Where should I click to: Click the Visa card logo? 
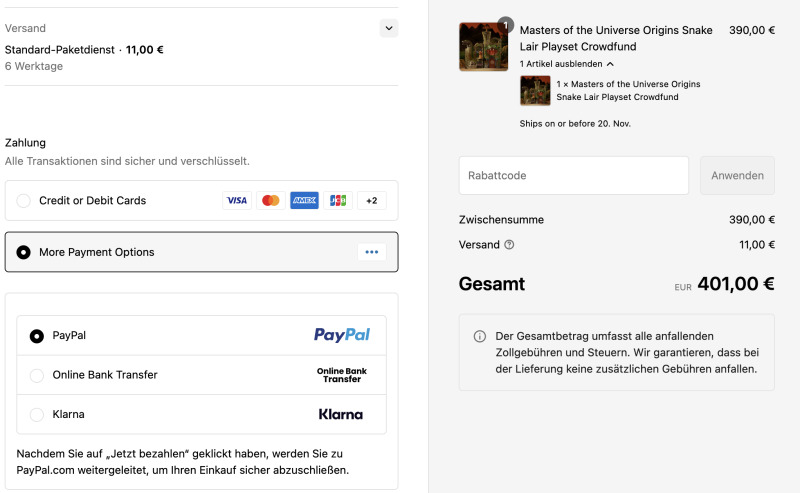(x=237, y=201)
